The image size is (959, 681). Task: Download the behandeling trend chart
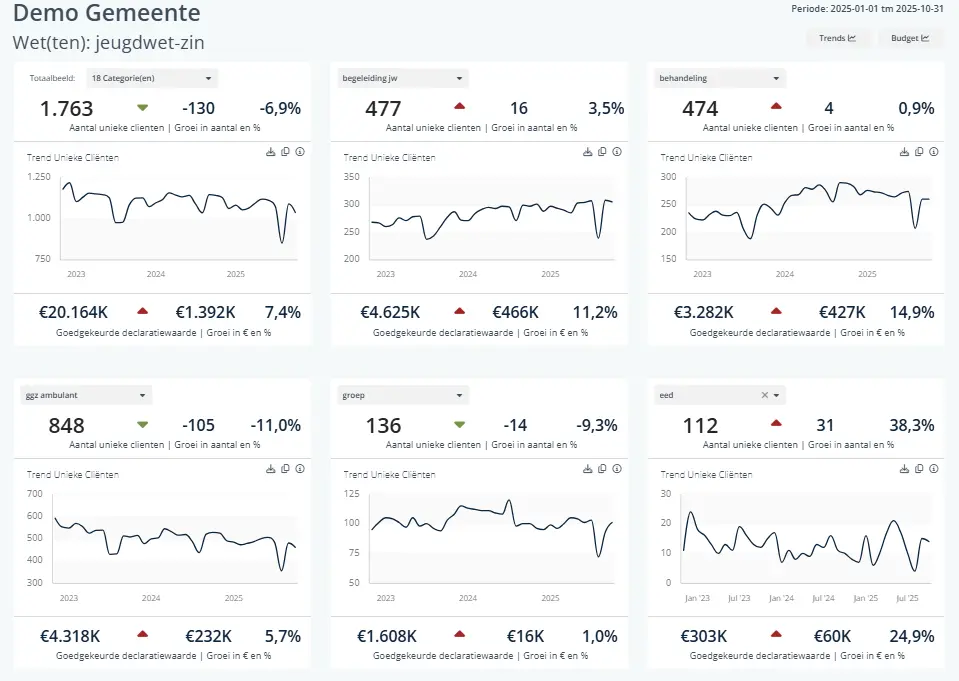(x=904, y=152)
